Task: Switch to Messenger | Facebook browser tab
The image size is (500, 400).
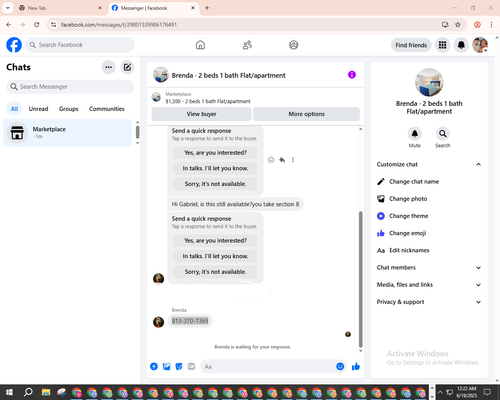Action: point(153,8)
